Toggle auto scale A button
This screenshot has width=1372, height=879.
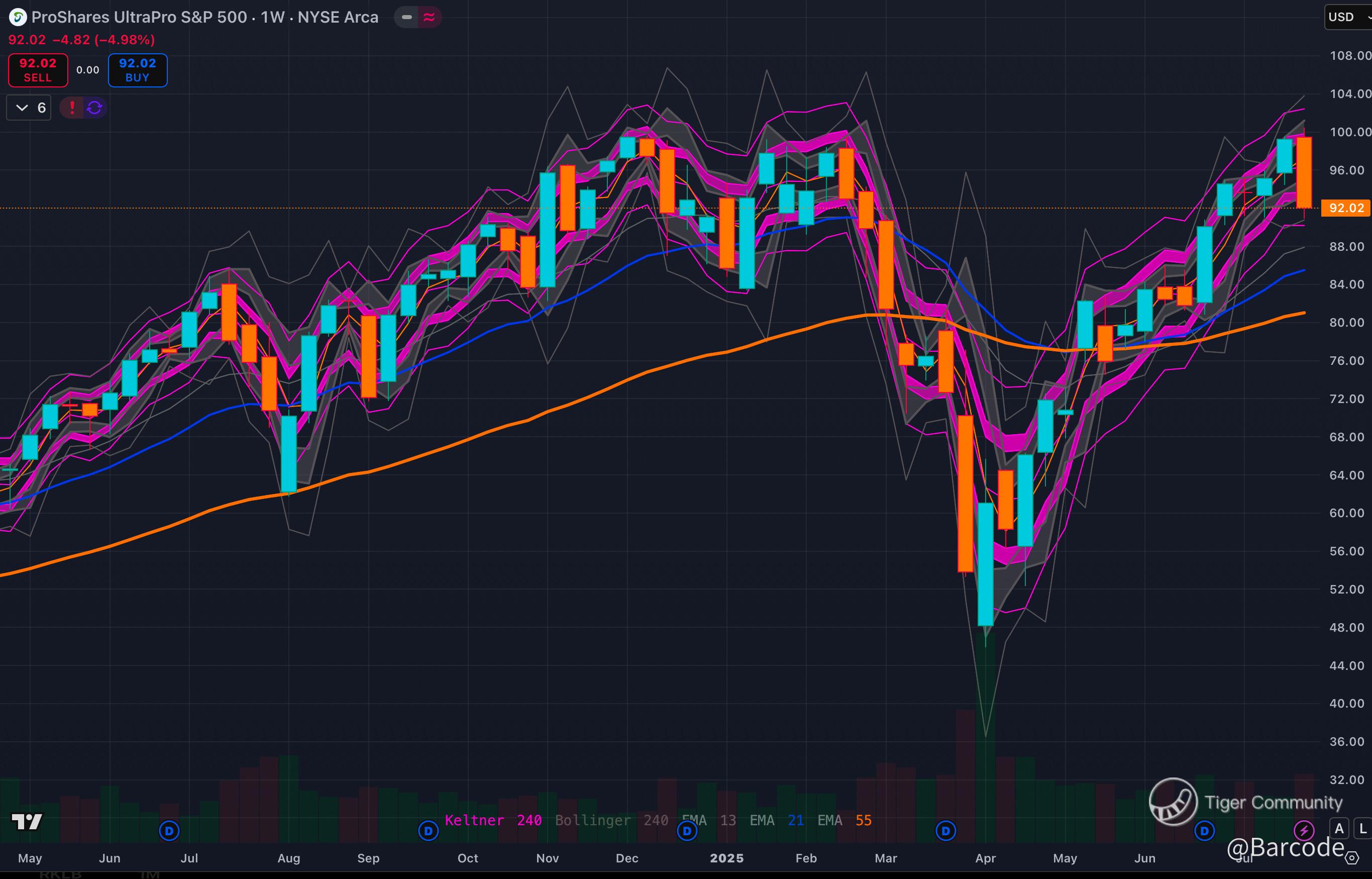[x=1339, y=828]
